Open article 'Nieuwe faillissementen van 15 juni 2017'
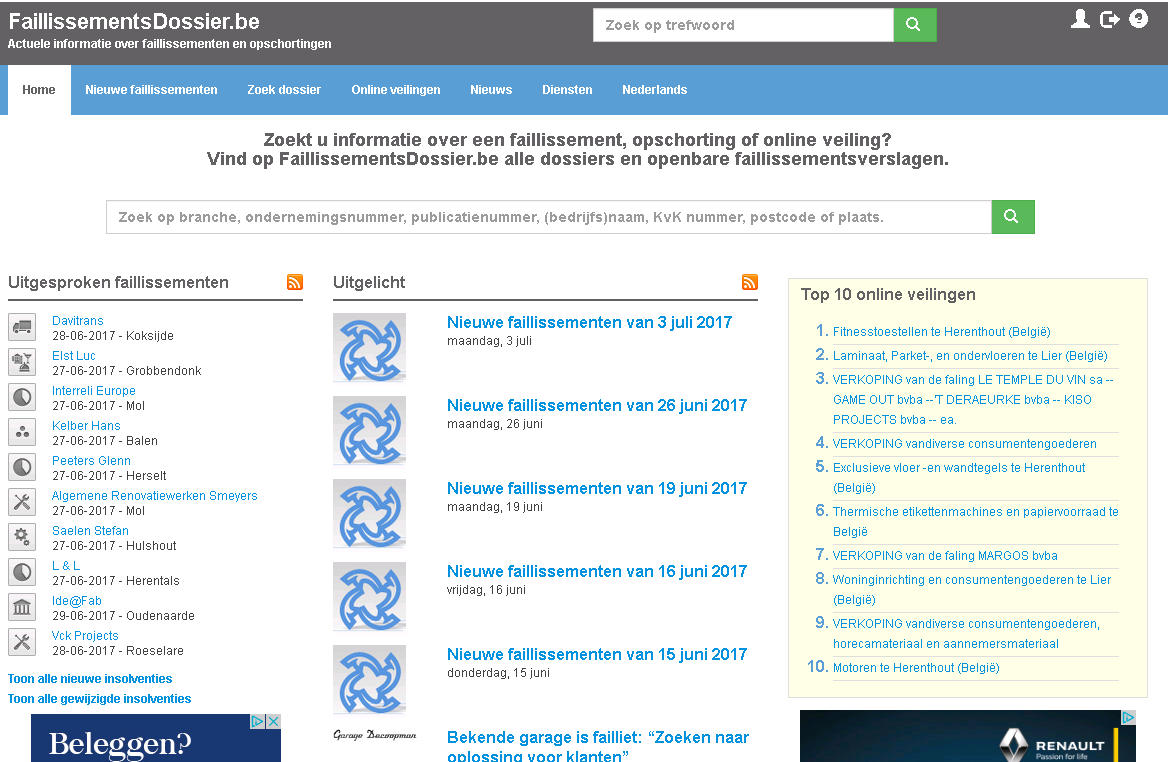The width and height of the screenshot is (1168, 762). (597, 655)
